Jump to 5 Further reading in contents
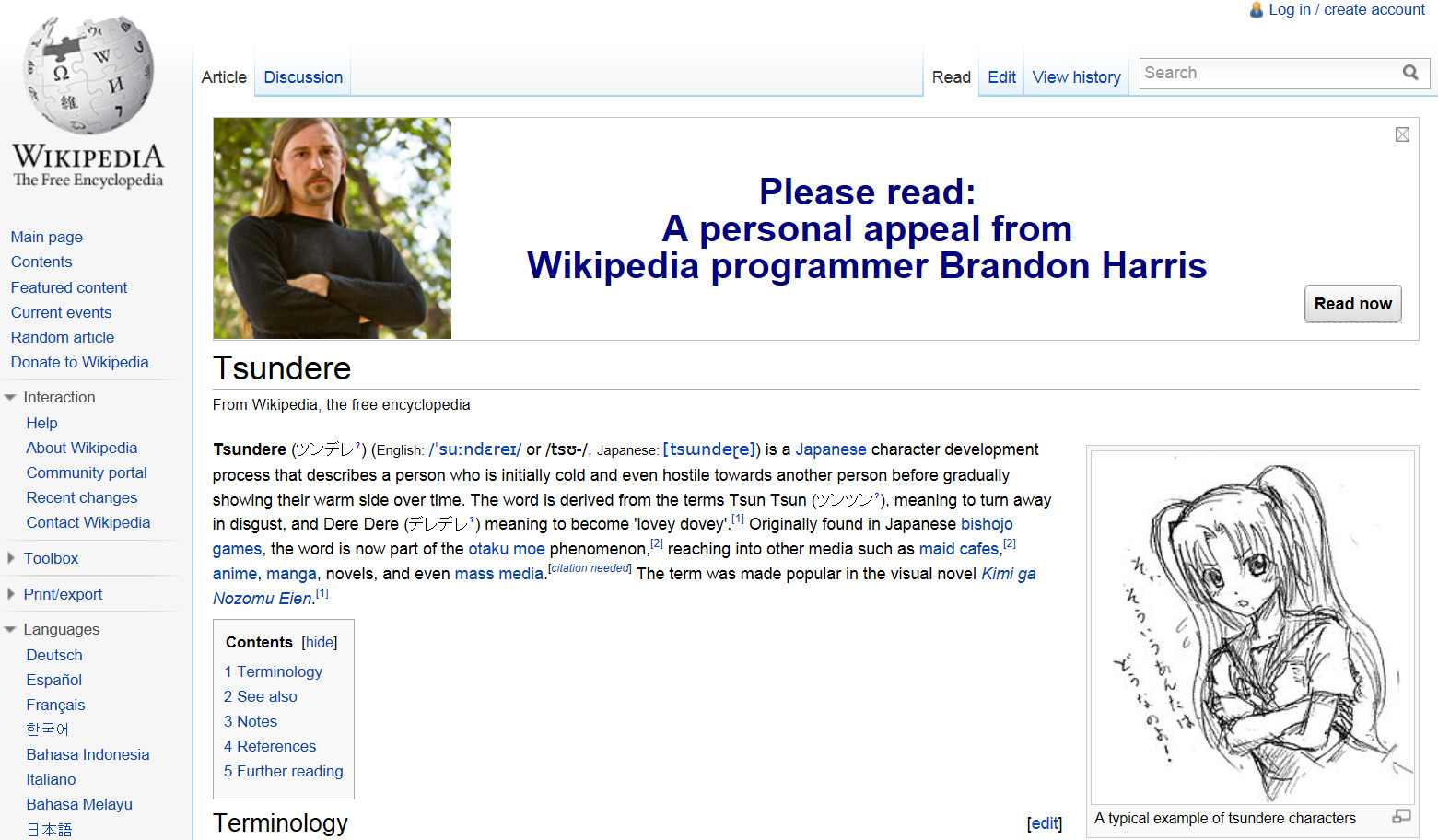 coord(284,771)
